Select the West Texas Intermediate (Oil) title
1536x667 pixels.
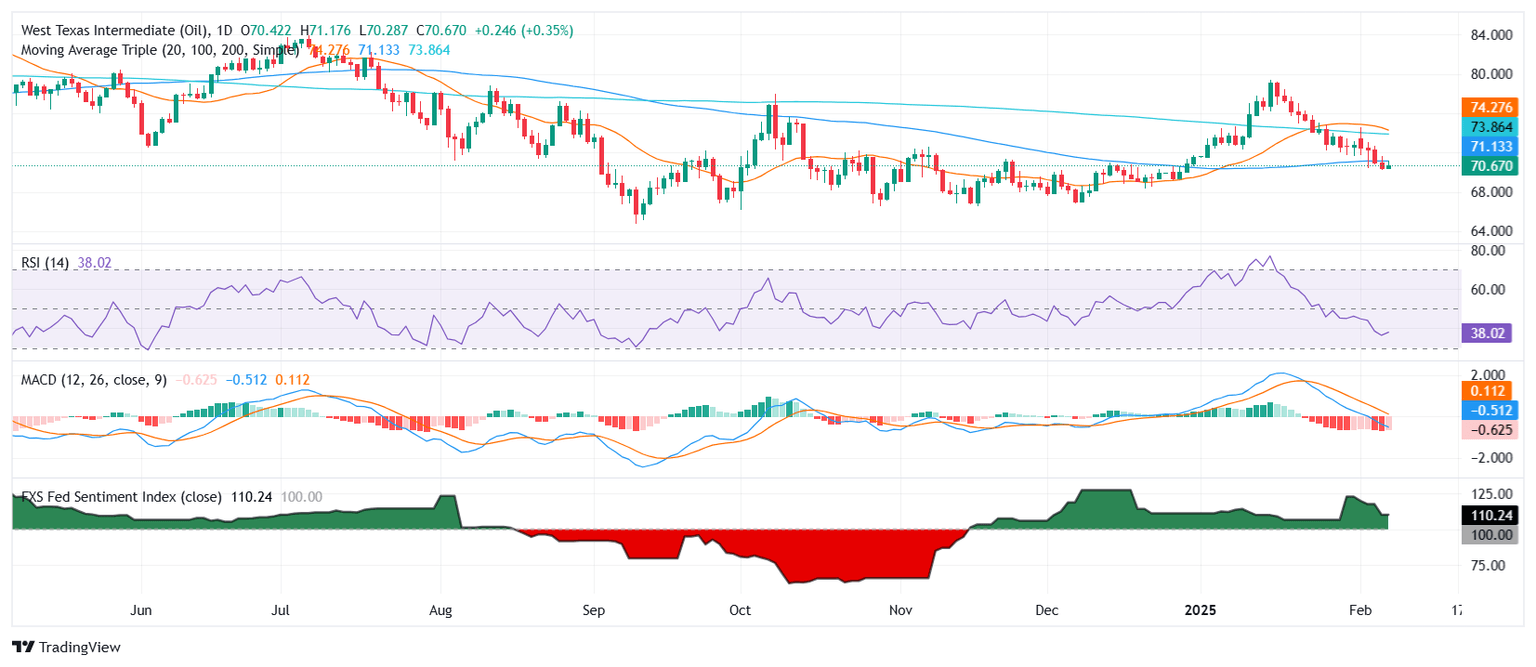[x=115, y=31]
